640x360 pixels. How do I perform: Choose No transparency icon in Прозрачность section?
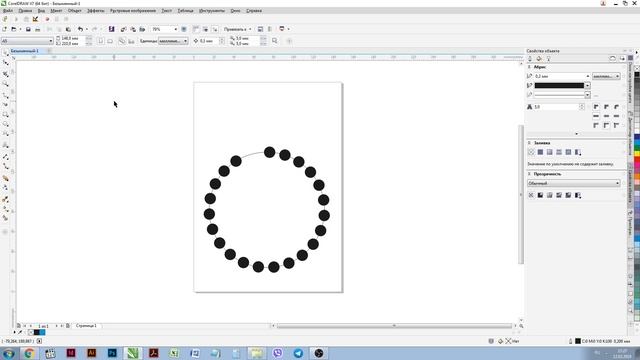click(x=531, y=195)
